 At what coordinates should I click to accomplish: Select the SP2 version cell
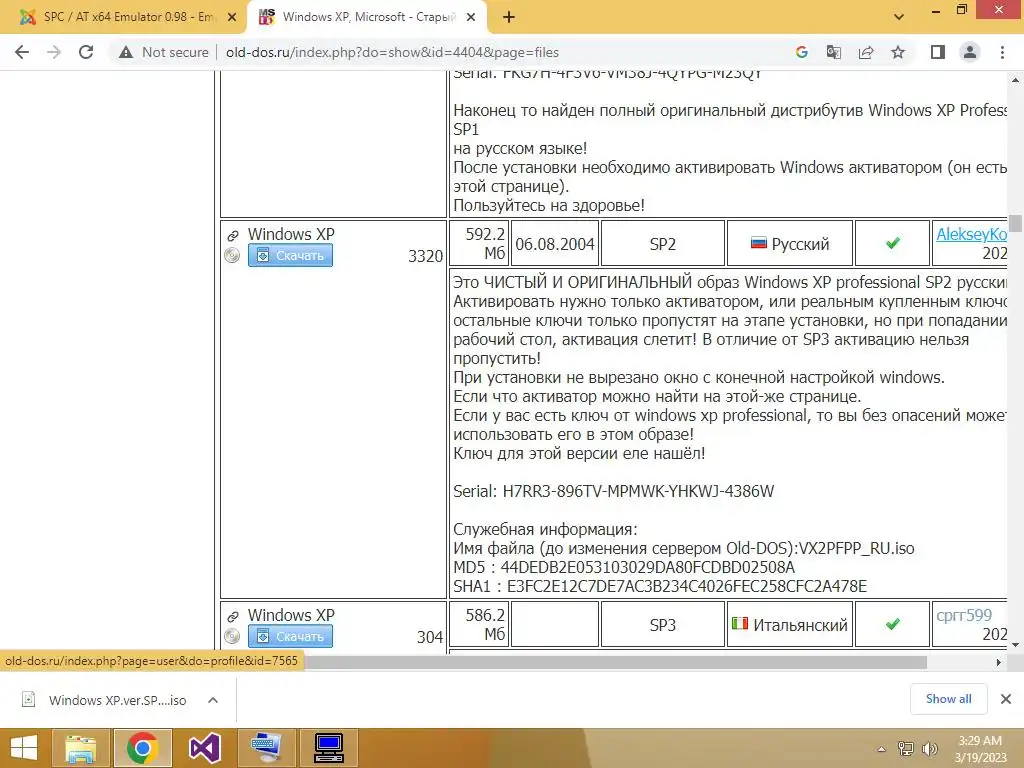pyautogui.click(x=662, y=244)
